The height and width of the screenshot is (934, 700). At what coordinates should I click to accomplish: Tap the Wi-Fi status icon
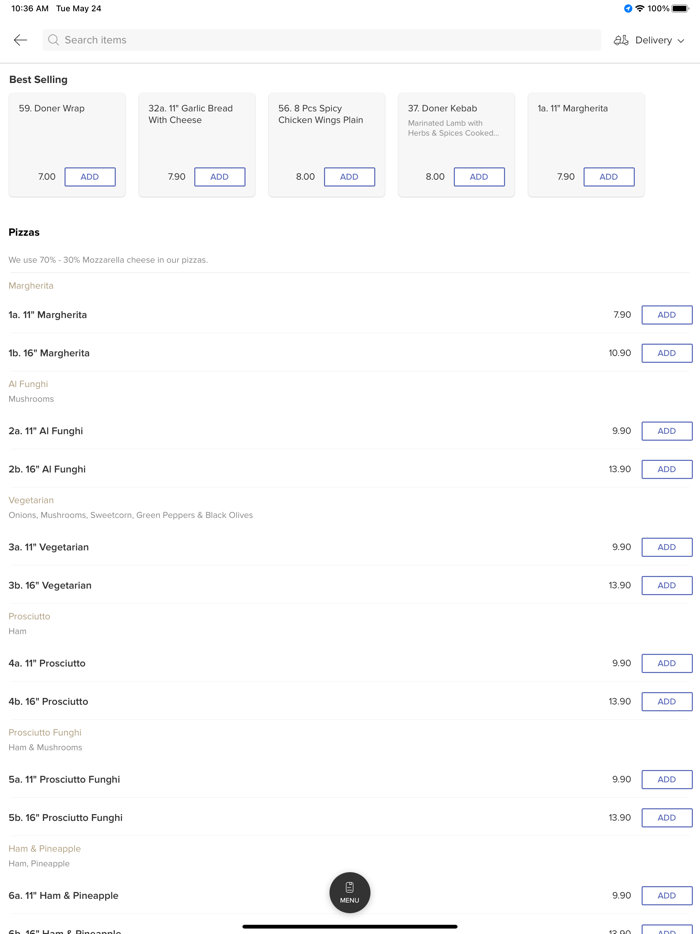pos(640,9)
